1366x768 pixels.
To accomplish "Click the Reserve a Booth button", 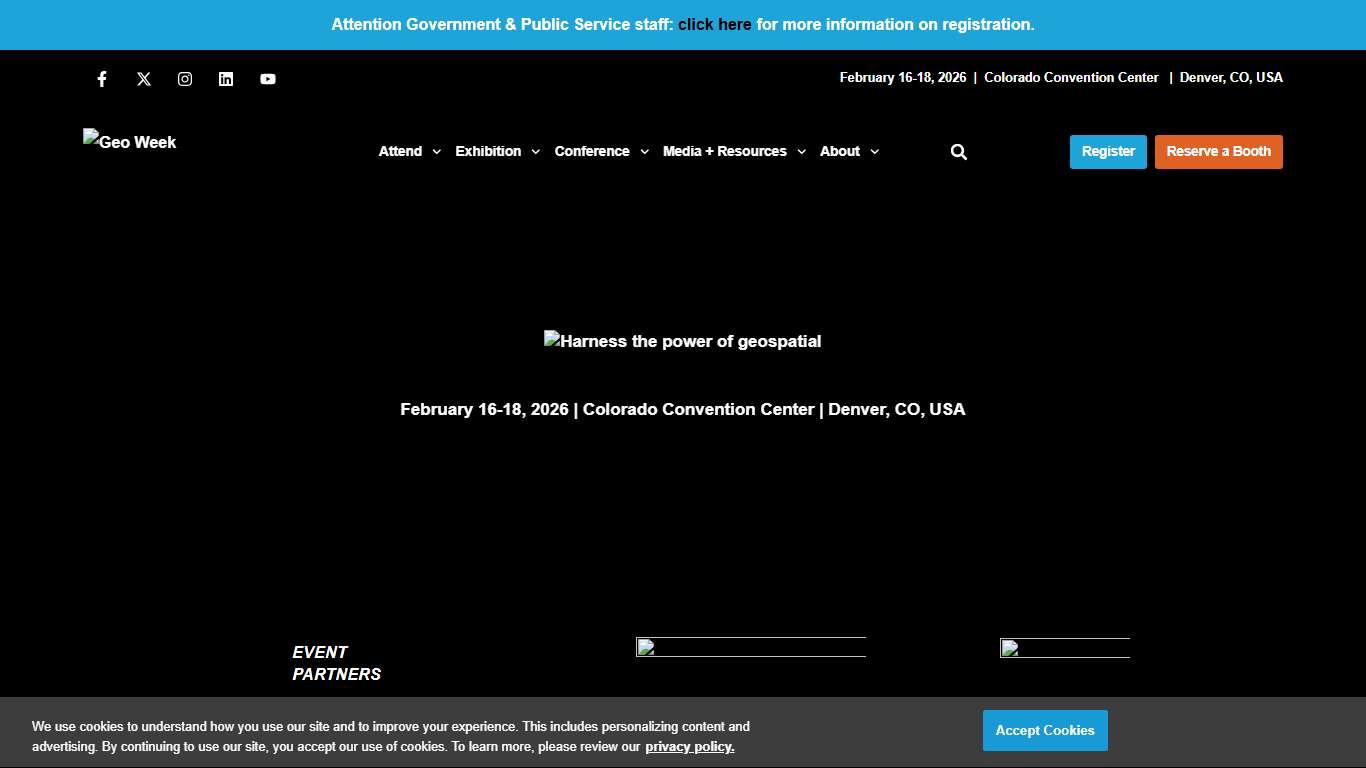I will coord(1218,152).
